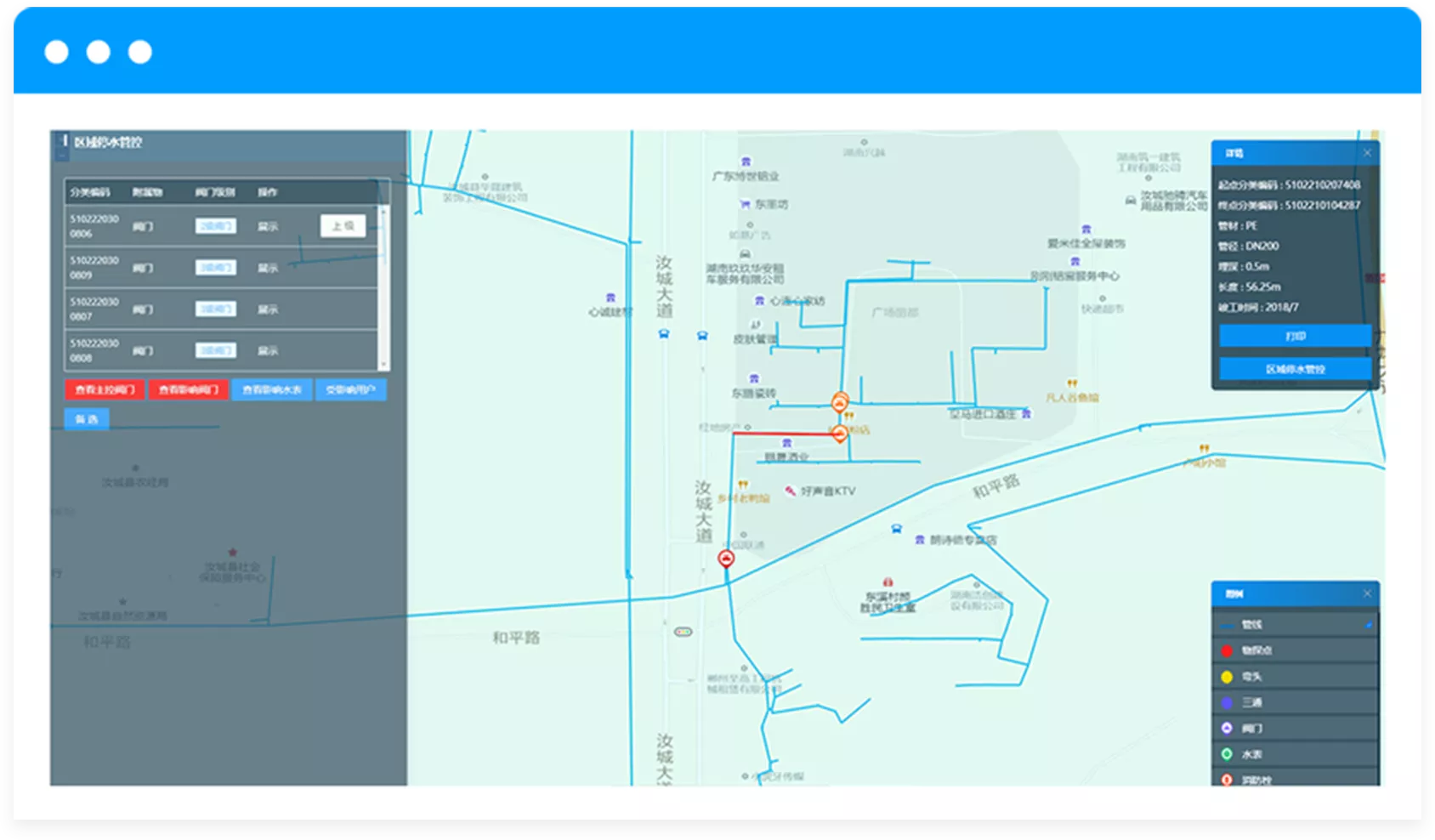1435x840 pixels.
Task: Click valve level tag in row 5102220300806
Action: point(216,226)
